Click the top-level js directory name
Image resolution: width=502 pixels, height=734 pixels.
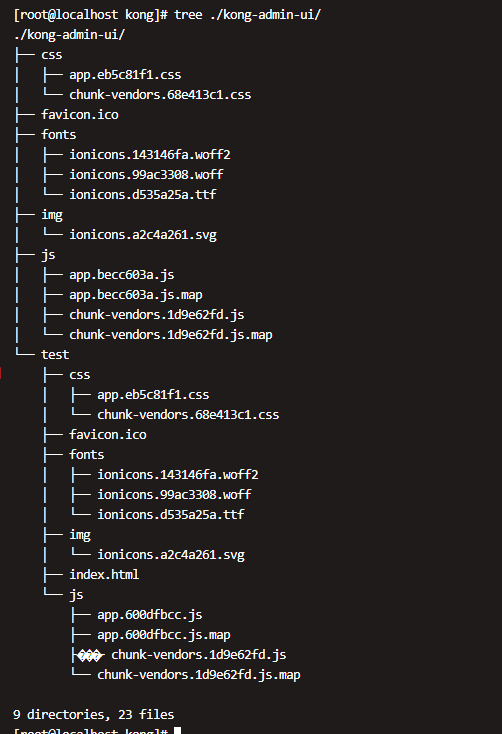pyautogui.click(x=48, y=255)
